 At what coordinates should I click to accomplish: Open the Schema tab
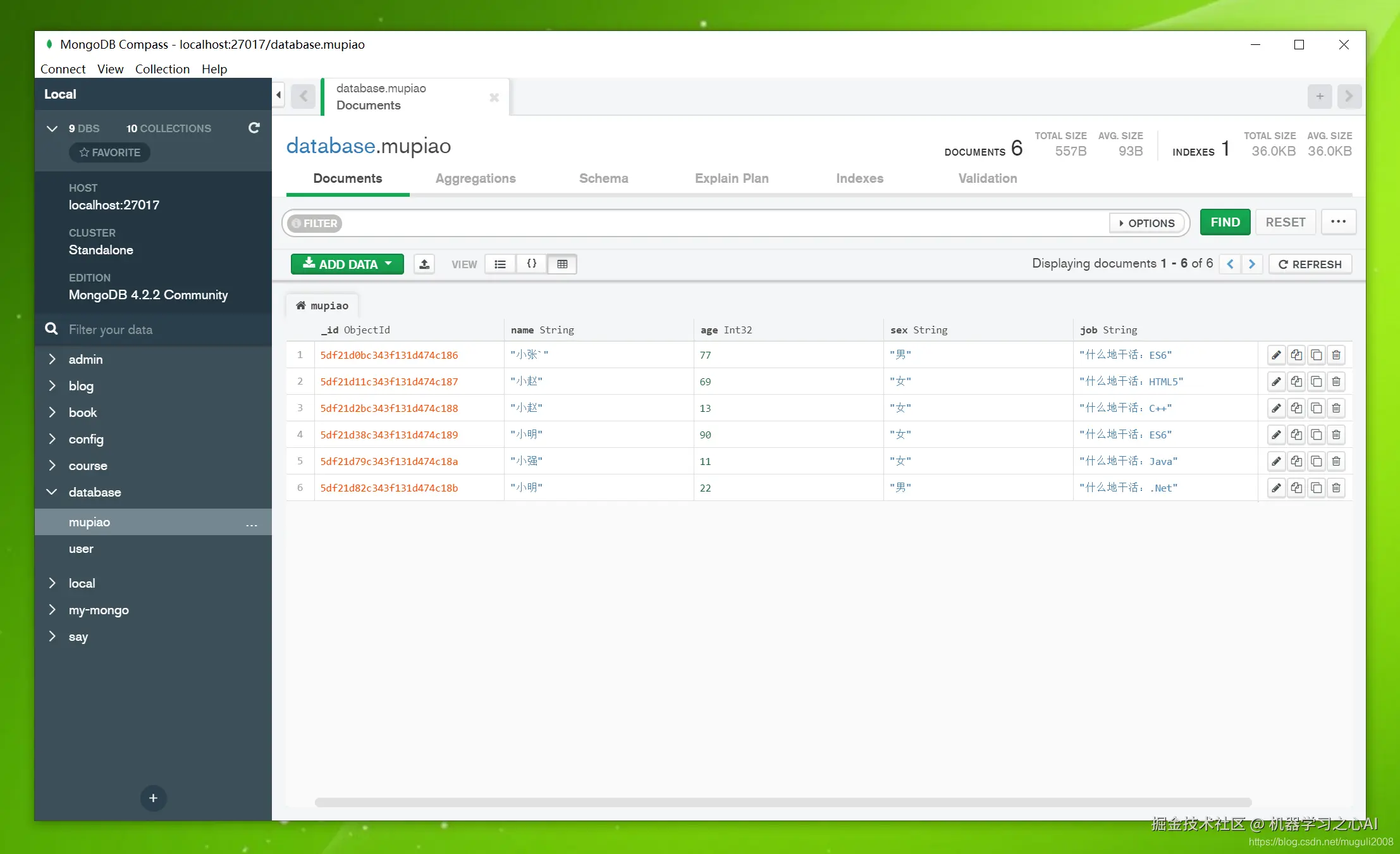click(x=603, y=178)
